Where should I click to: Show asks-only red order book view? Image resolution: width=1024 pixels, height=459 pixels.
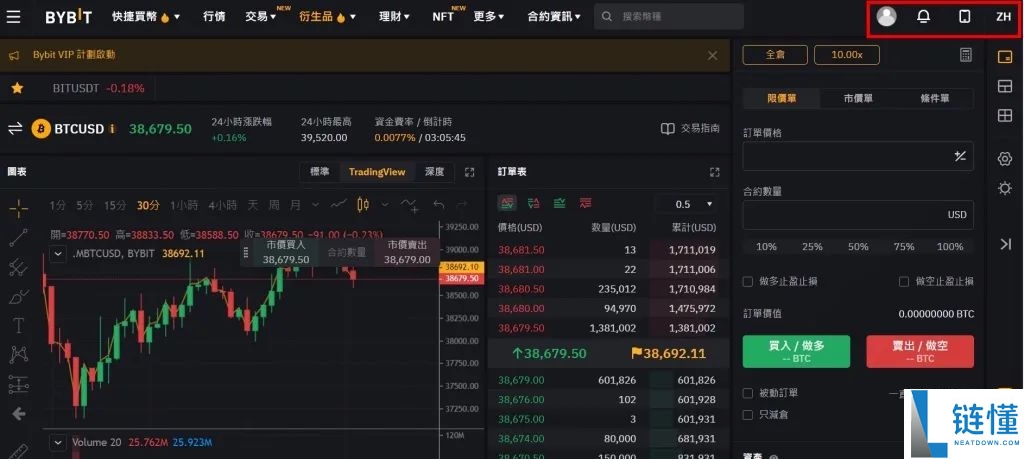point(584,204)
